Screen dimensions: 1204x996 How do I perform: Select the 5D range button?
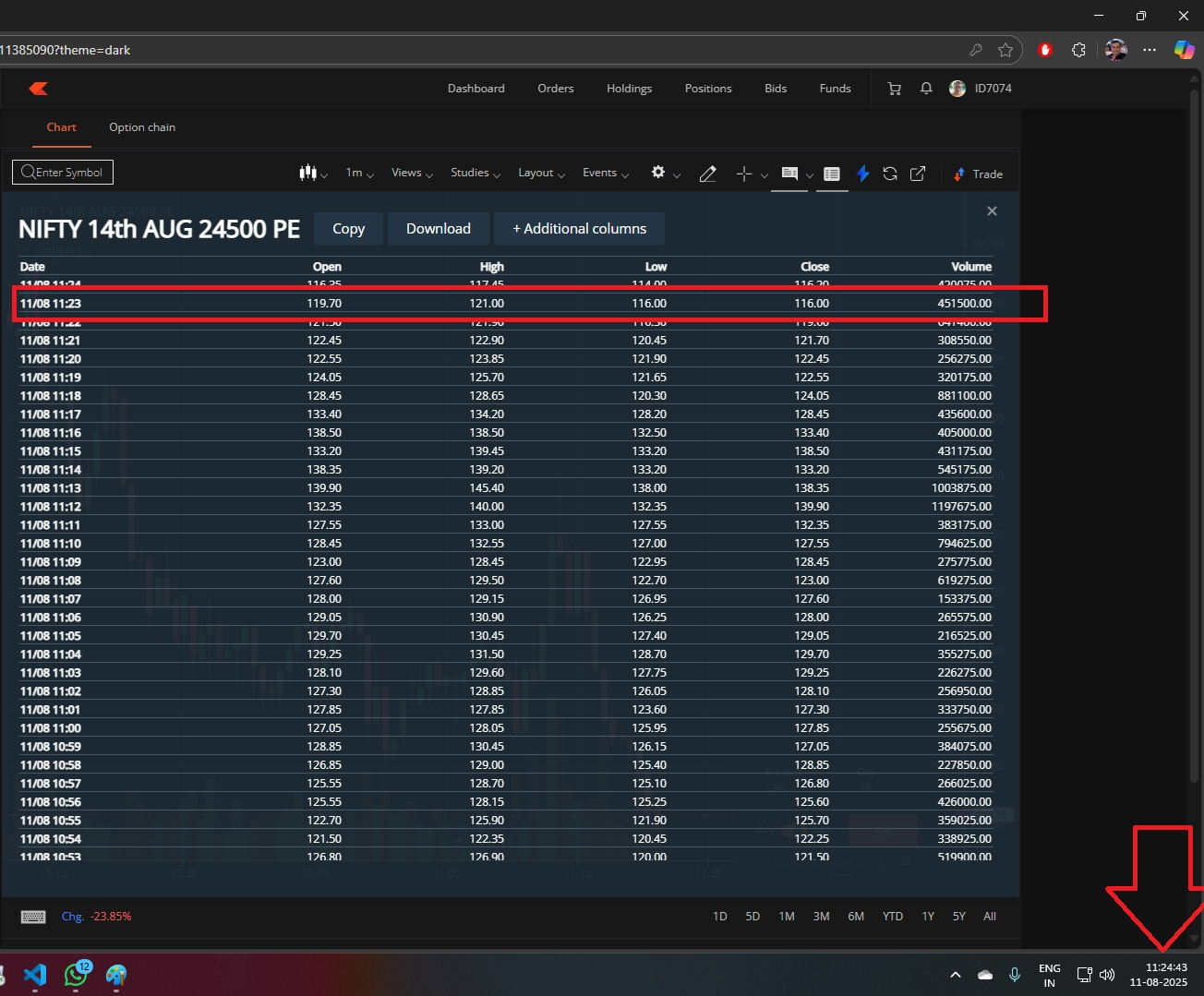[x=752, y=917]
